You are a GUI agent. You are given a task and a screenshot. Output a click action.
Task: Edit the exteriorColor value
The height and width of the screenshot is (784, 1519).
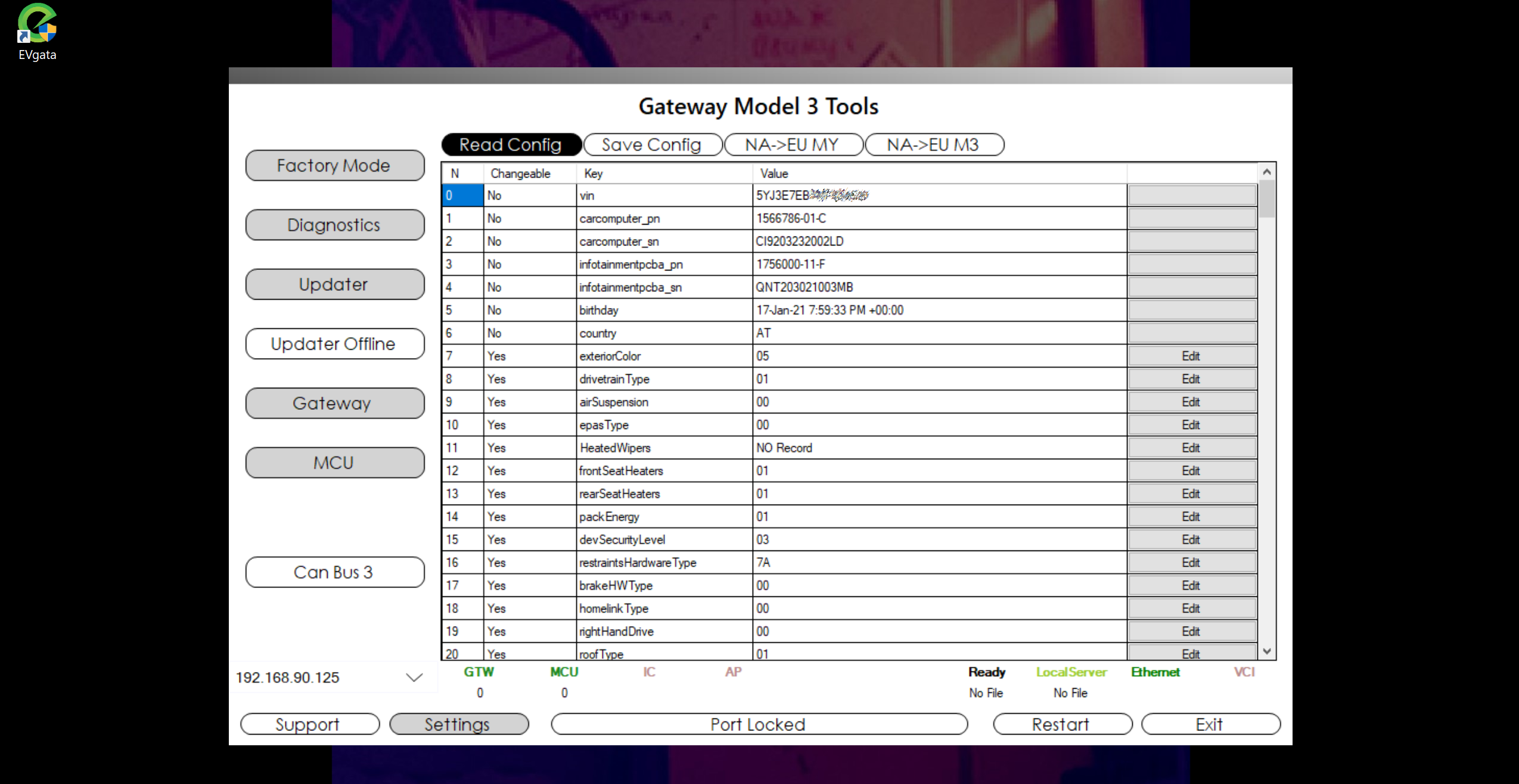point(1191,356)
